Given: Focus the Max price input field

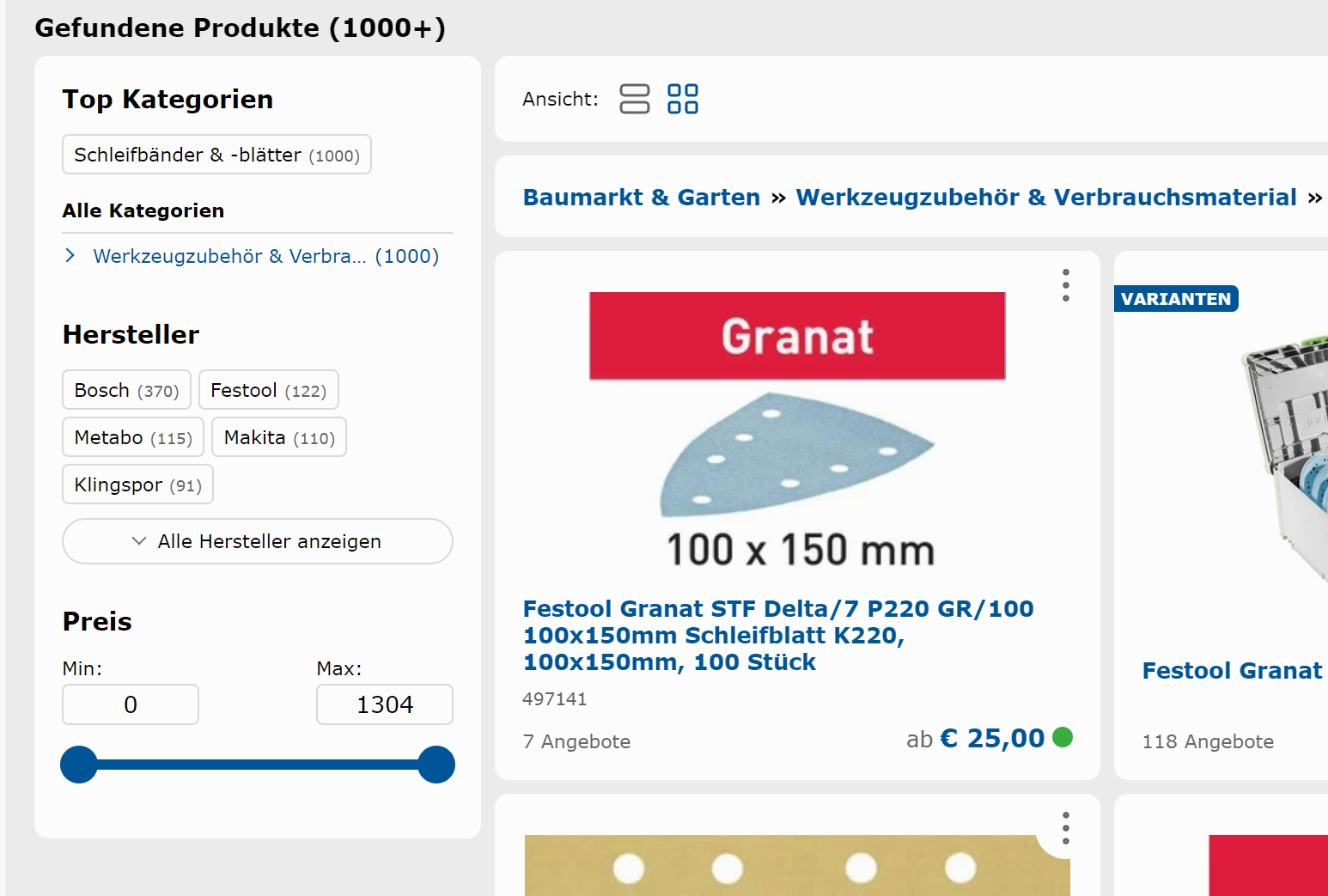Looking at the screenshot, I should [x=385, y=704].
